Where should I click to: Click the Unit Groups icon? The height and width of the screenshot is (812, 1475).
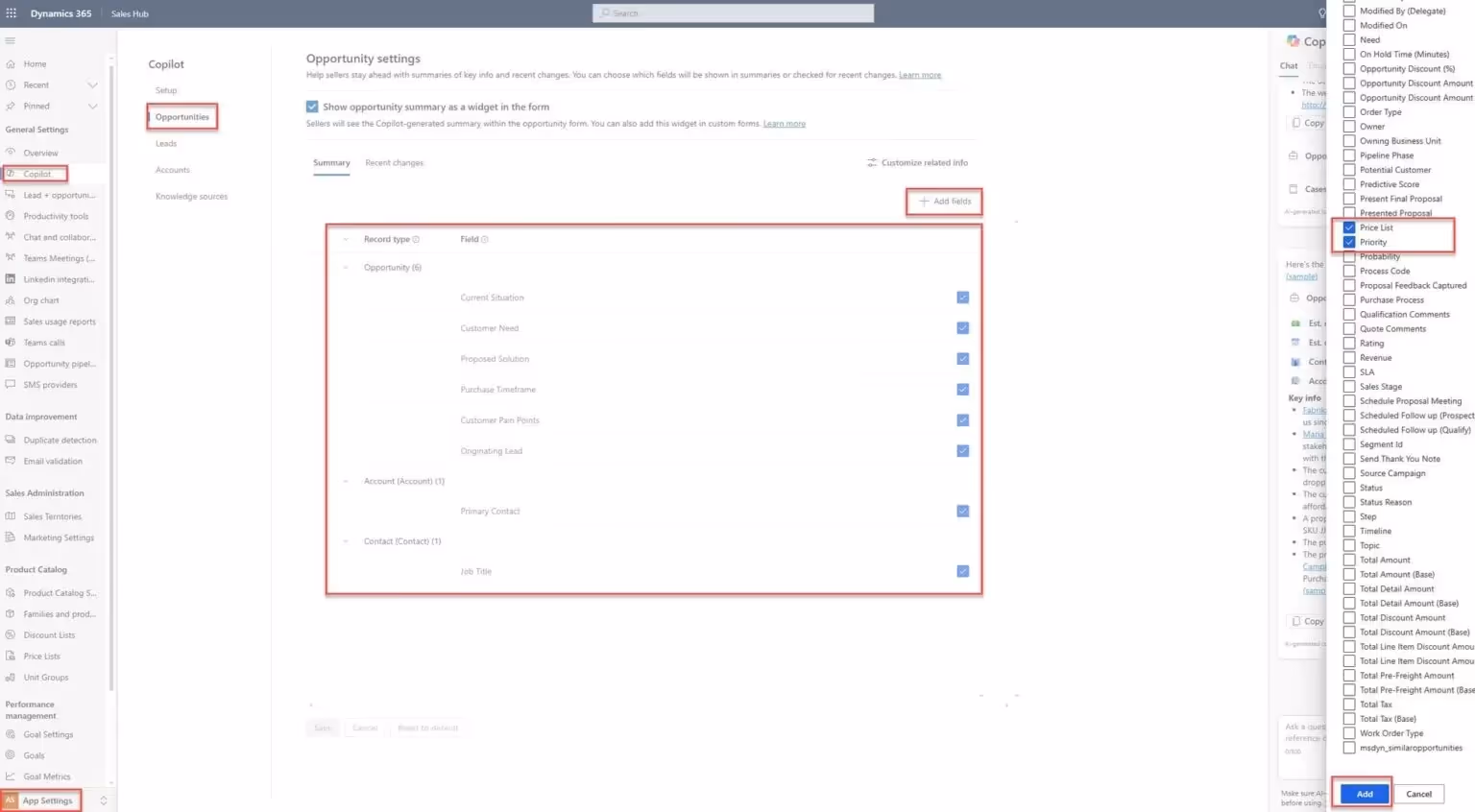coord(11,678)
